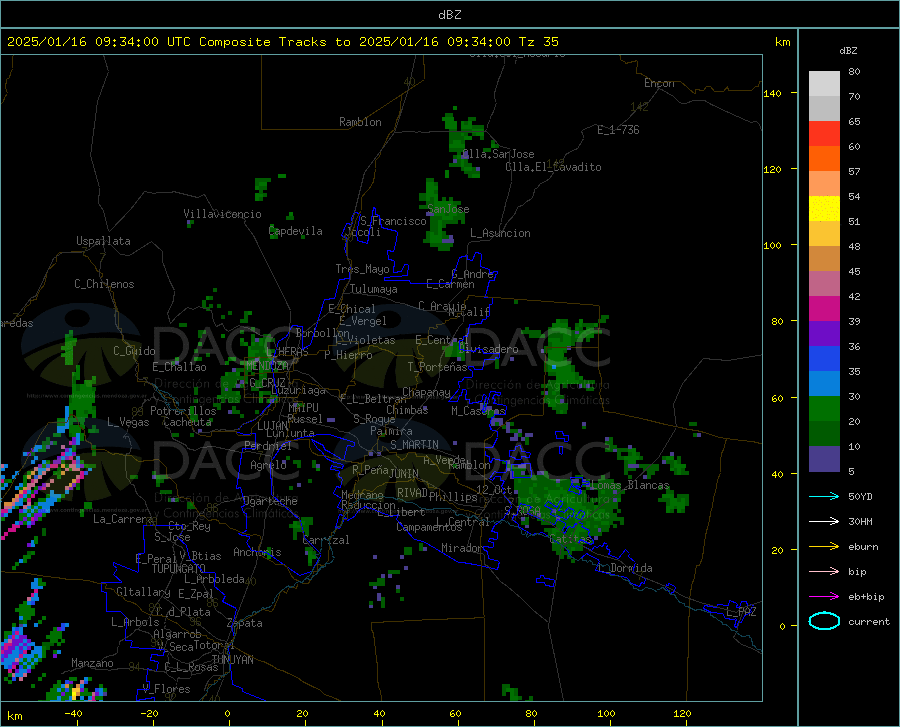900x727 pixels.
Task: Click the 'Anchoris' map label
Action: pyautogui.click(x=257, y=553)
